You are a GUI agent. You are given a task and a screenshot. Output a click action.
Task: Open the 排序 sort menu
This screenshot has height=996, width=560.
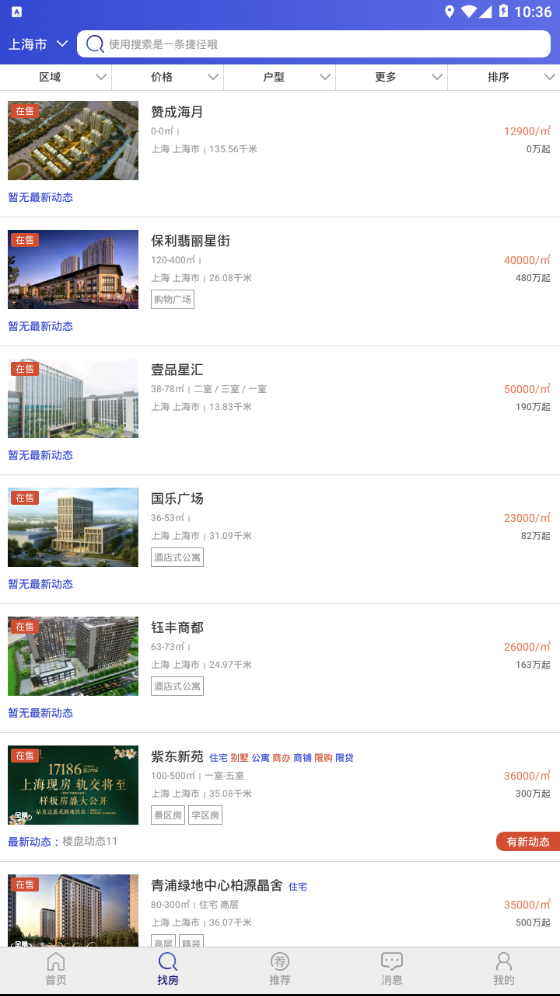[x=504, y=77]
